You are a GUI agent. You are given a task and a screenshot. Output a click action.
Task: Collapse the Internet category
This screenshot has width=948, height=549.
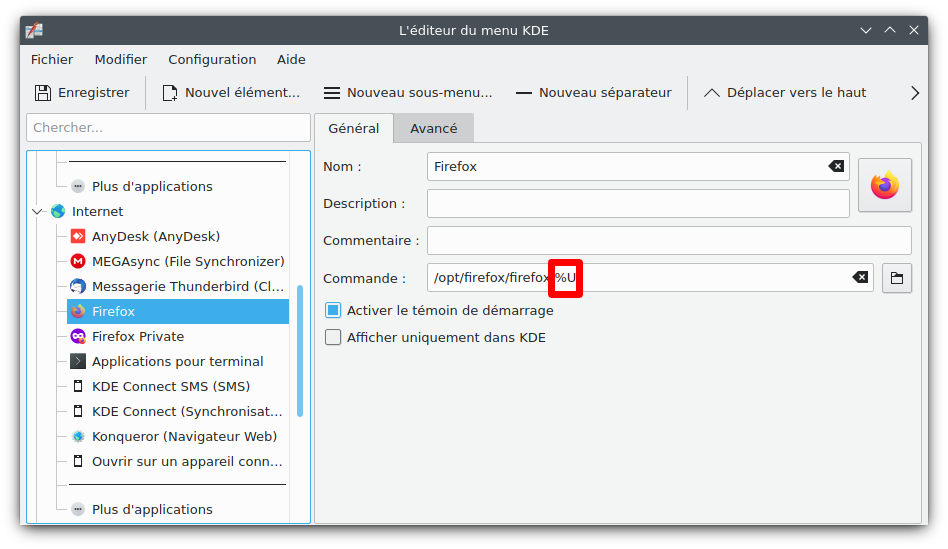(x=37, y=212)
